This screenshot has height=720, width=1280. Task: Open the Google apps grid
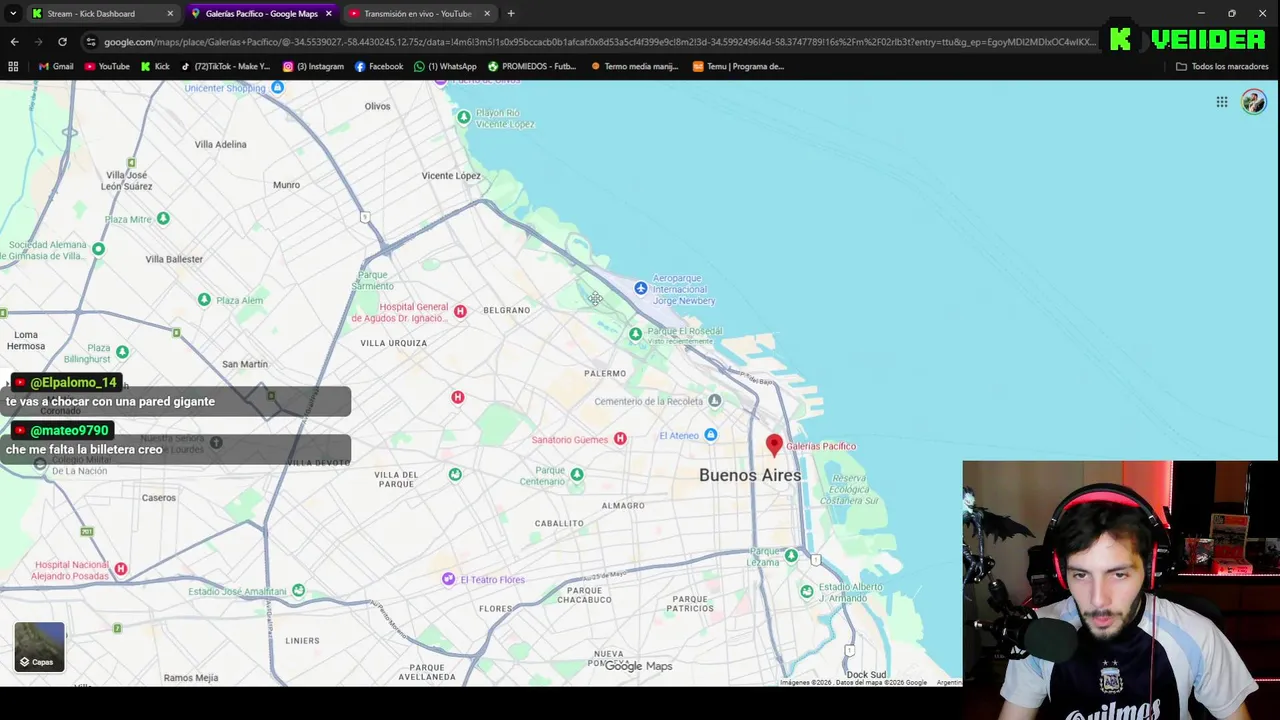(x=1222, y=102)
